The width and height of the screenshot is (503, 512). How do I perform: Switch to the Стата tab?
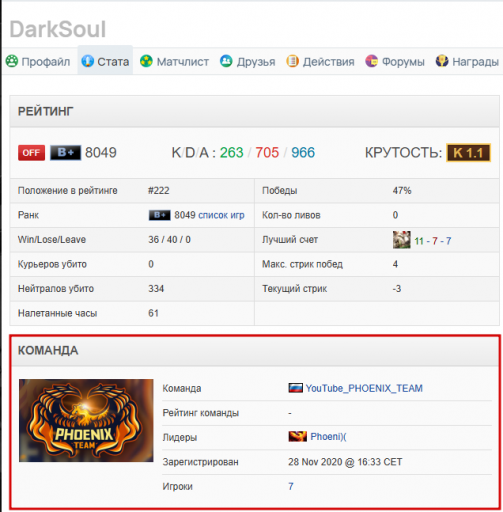coord(105,61)
